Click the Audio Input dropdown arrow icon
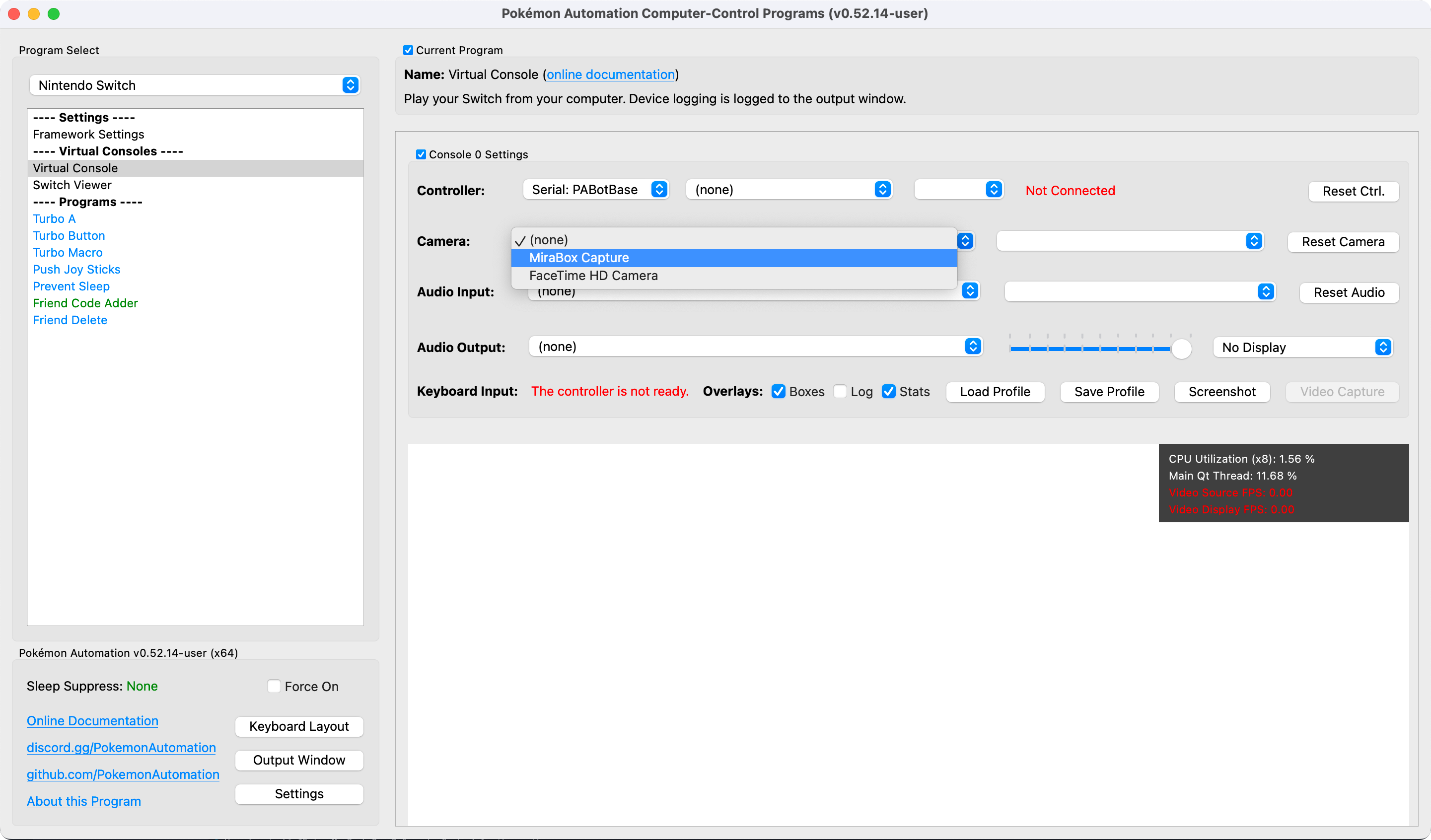Viewport: 1431px width, 840px height. (970, 291)
